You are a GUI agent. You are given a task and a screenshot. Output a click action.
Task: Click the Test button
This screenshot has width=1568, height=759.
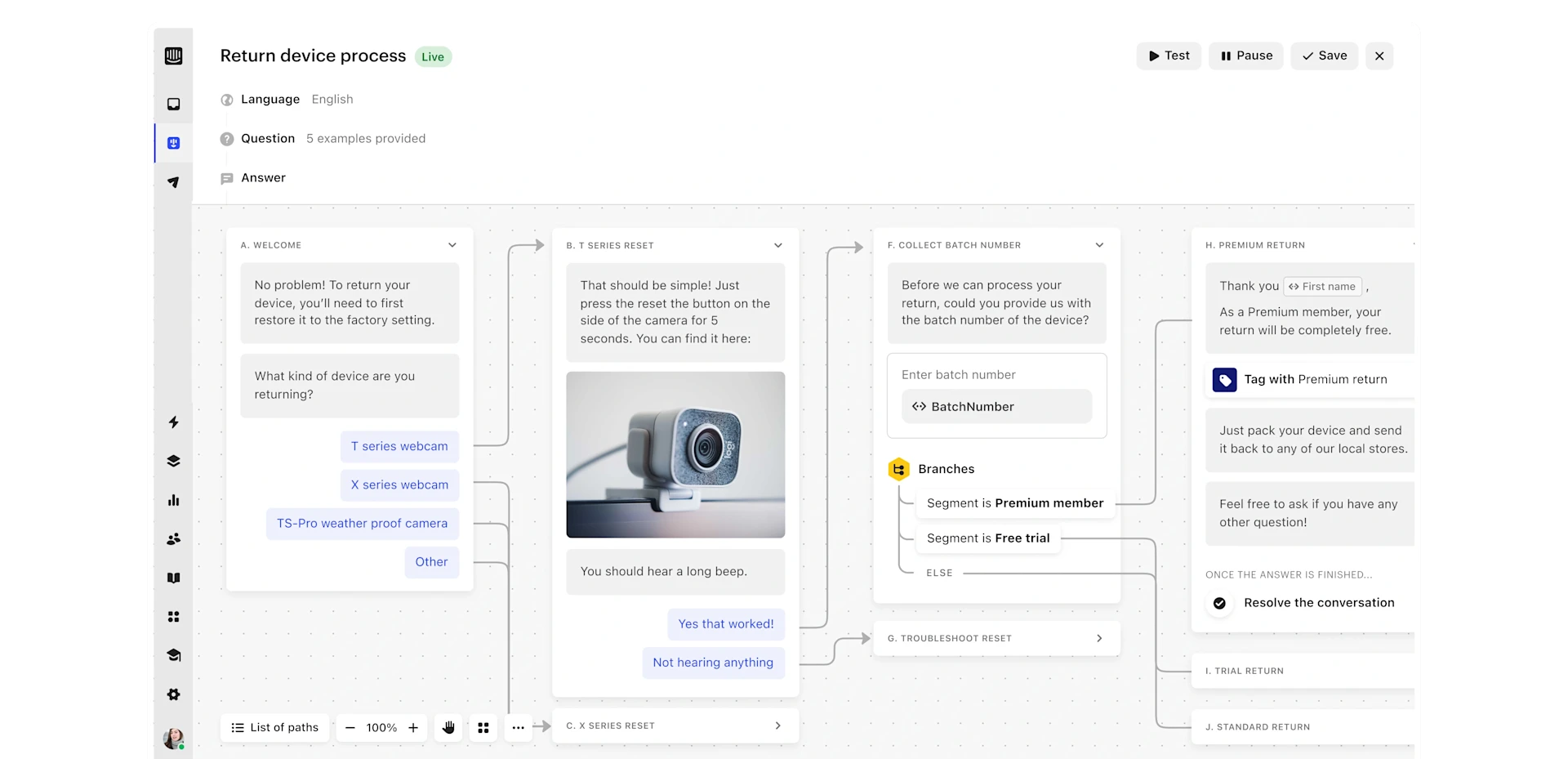(x=1169, y=56)
